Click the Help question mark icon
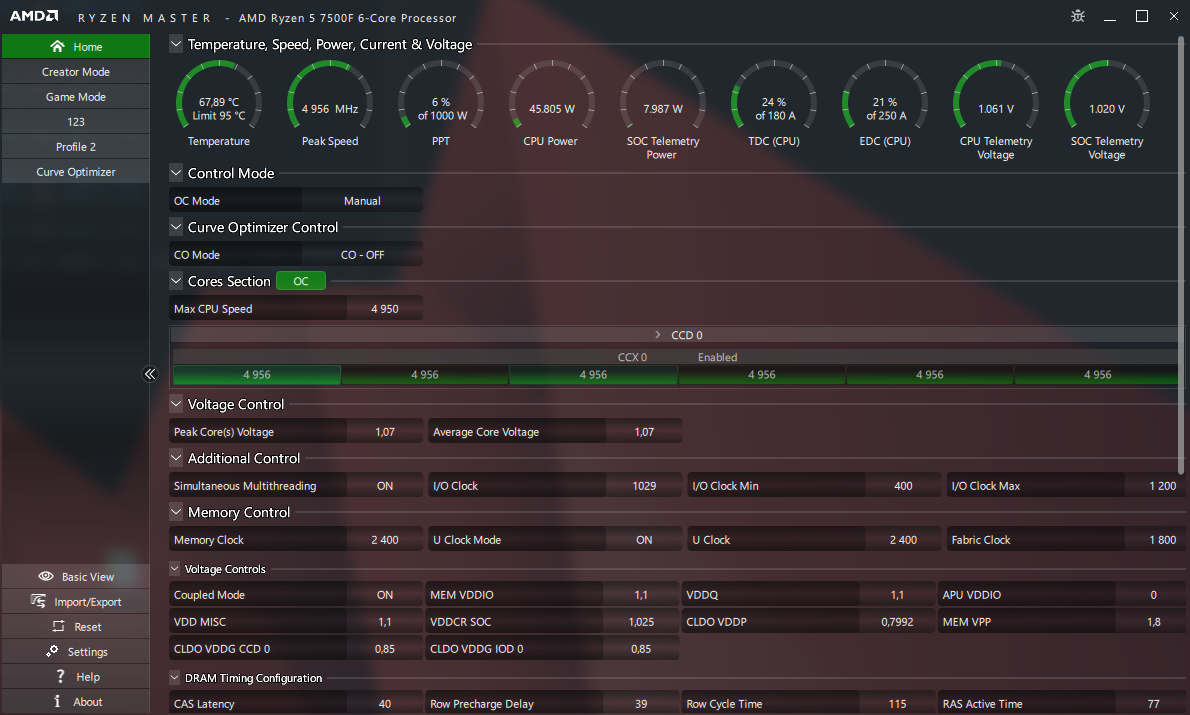This screenshot has width=1190, height=715. pyautogui.click(x=60, y=676)
